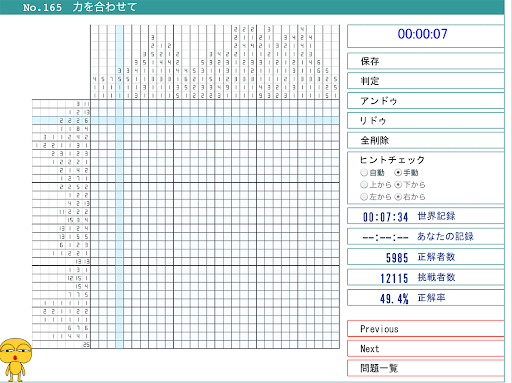Click the first cell of highlighted row
This screenshot has height=383, width=512.
pos(94,120)
